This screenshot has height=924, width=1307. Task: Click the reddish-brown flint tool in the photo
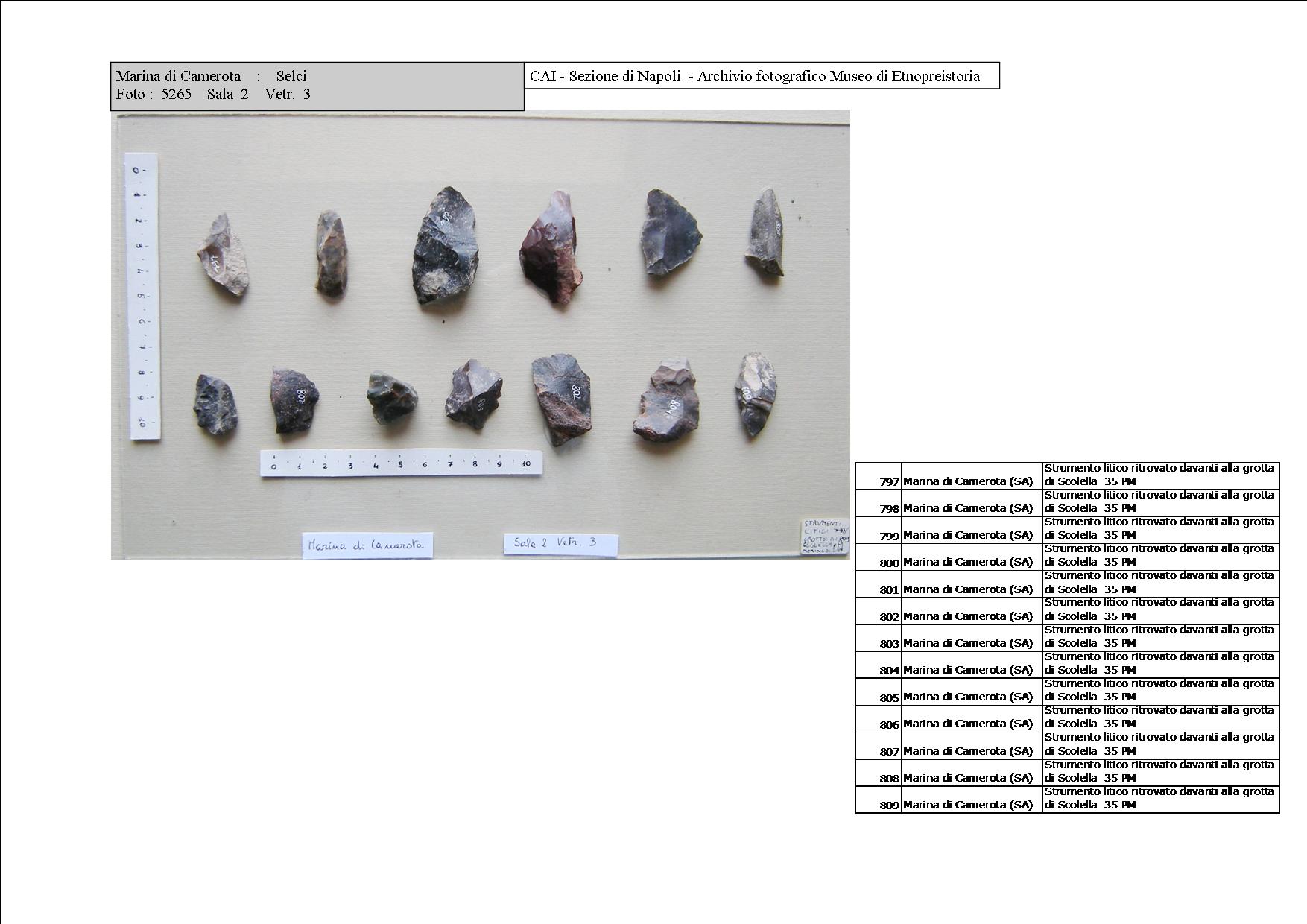coord(551,248)
